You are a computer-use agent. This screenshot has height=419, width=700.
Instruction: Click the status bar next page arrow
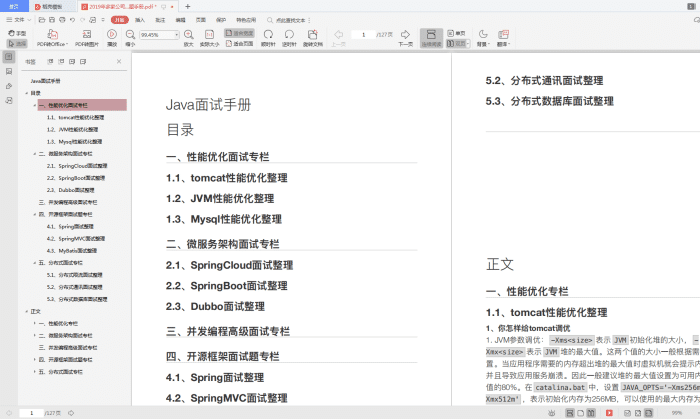[x=71, y=413]
